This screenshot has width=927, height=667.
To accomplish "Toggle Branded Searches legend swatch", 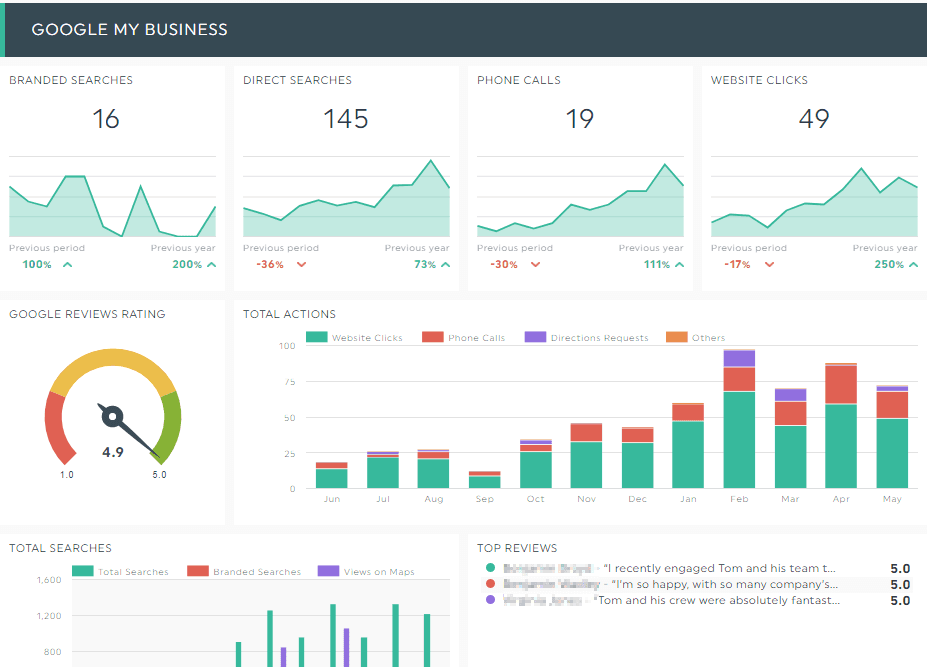I will coord(198,571).
